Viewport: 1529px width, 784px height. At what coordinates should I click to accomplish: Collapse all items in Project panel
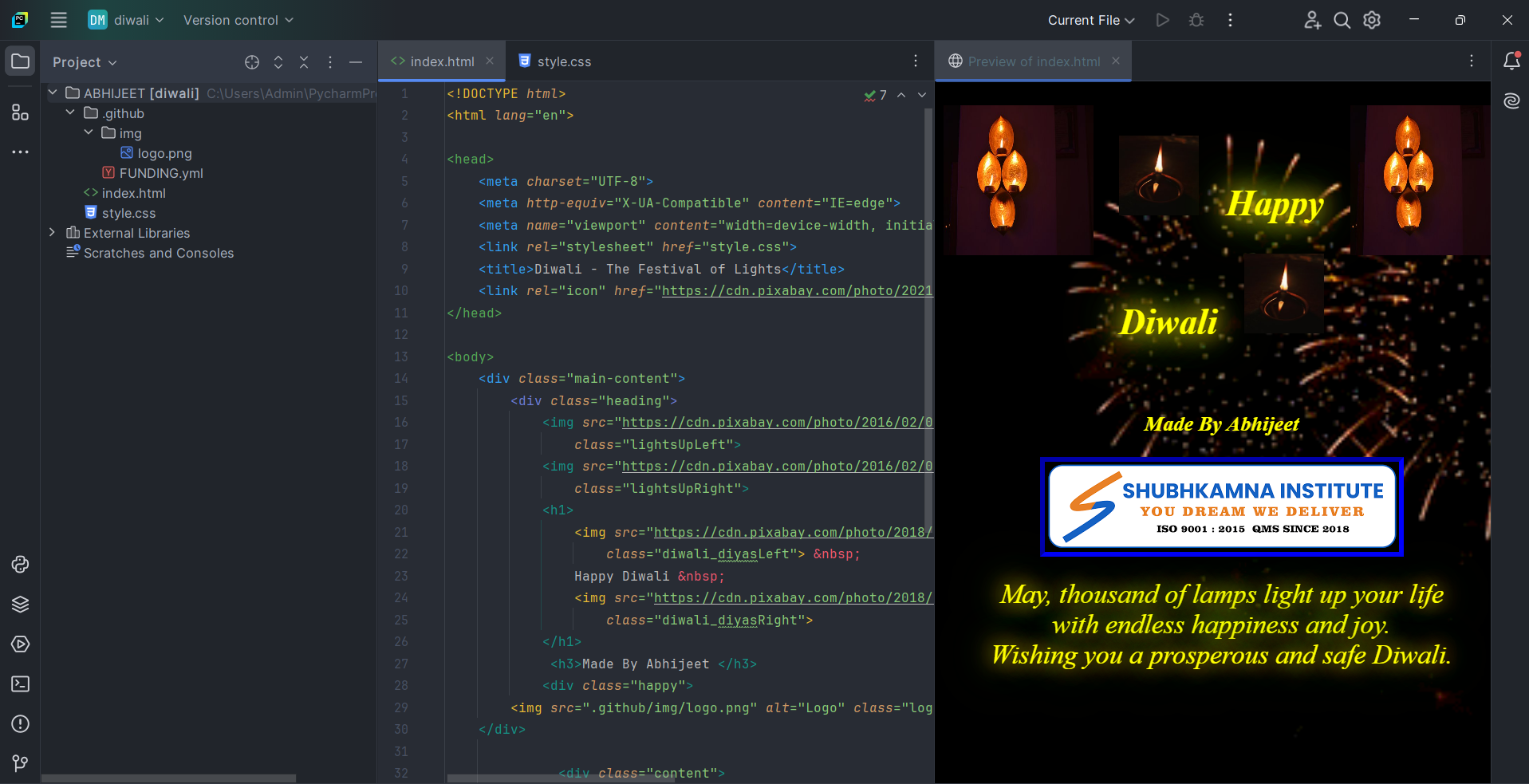click(x=304, y=62)
